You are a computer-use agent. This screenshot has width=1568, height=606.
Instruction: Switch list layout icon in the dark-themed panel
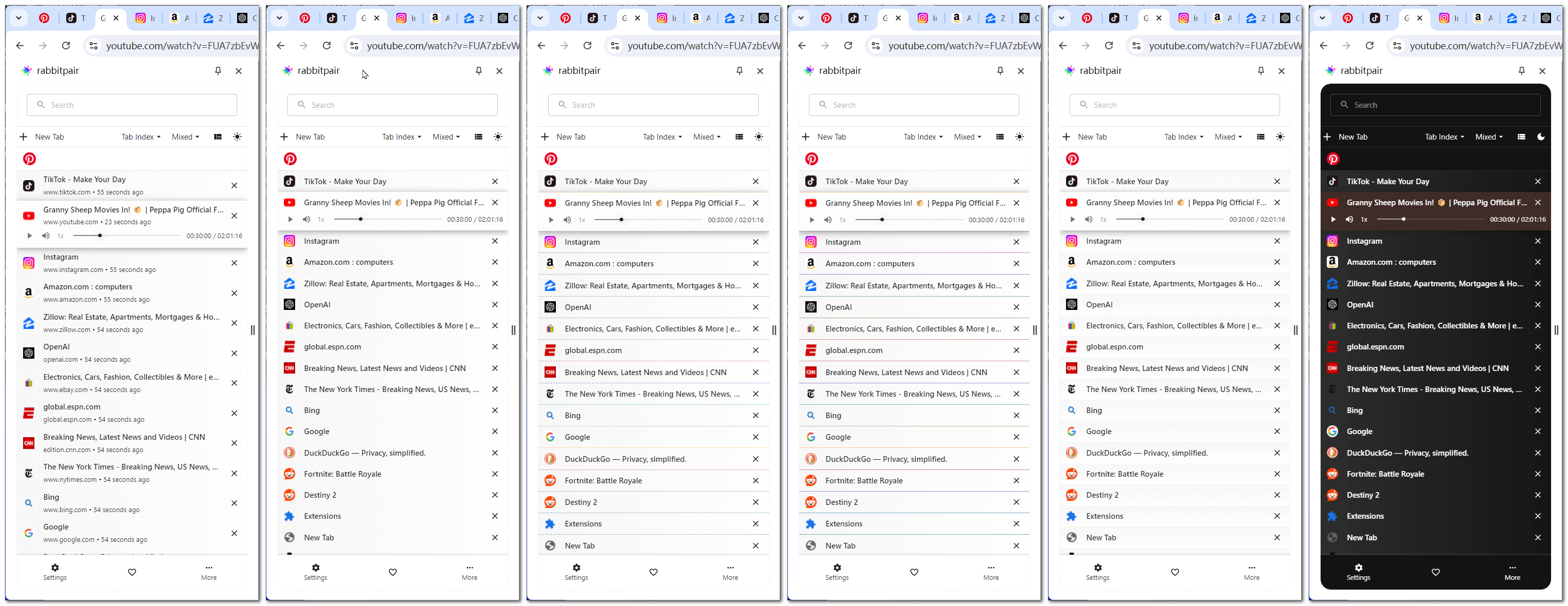coord(1521,137)
